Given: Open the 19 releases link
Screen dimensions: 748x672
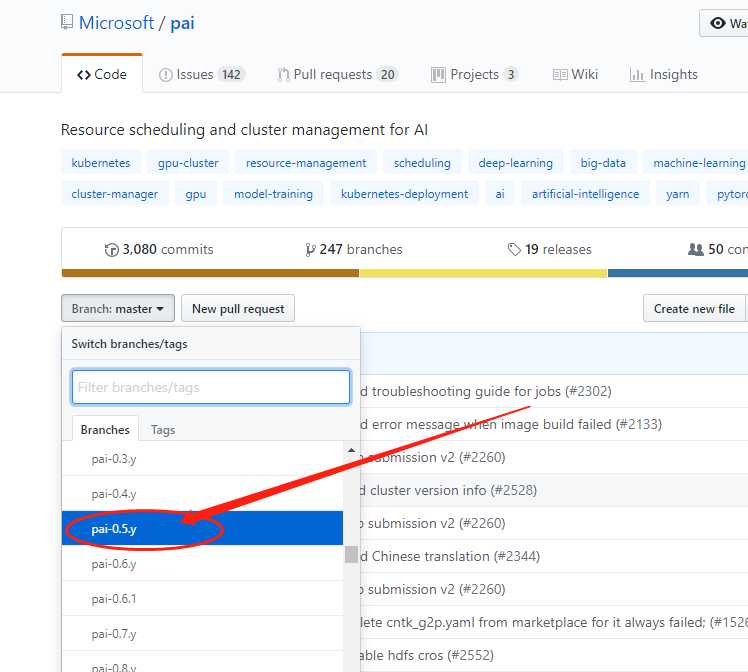Looking at the screenshot, I should coord(550,249).
